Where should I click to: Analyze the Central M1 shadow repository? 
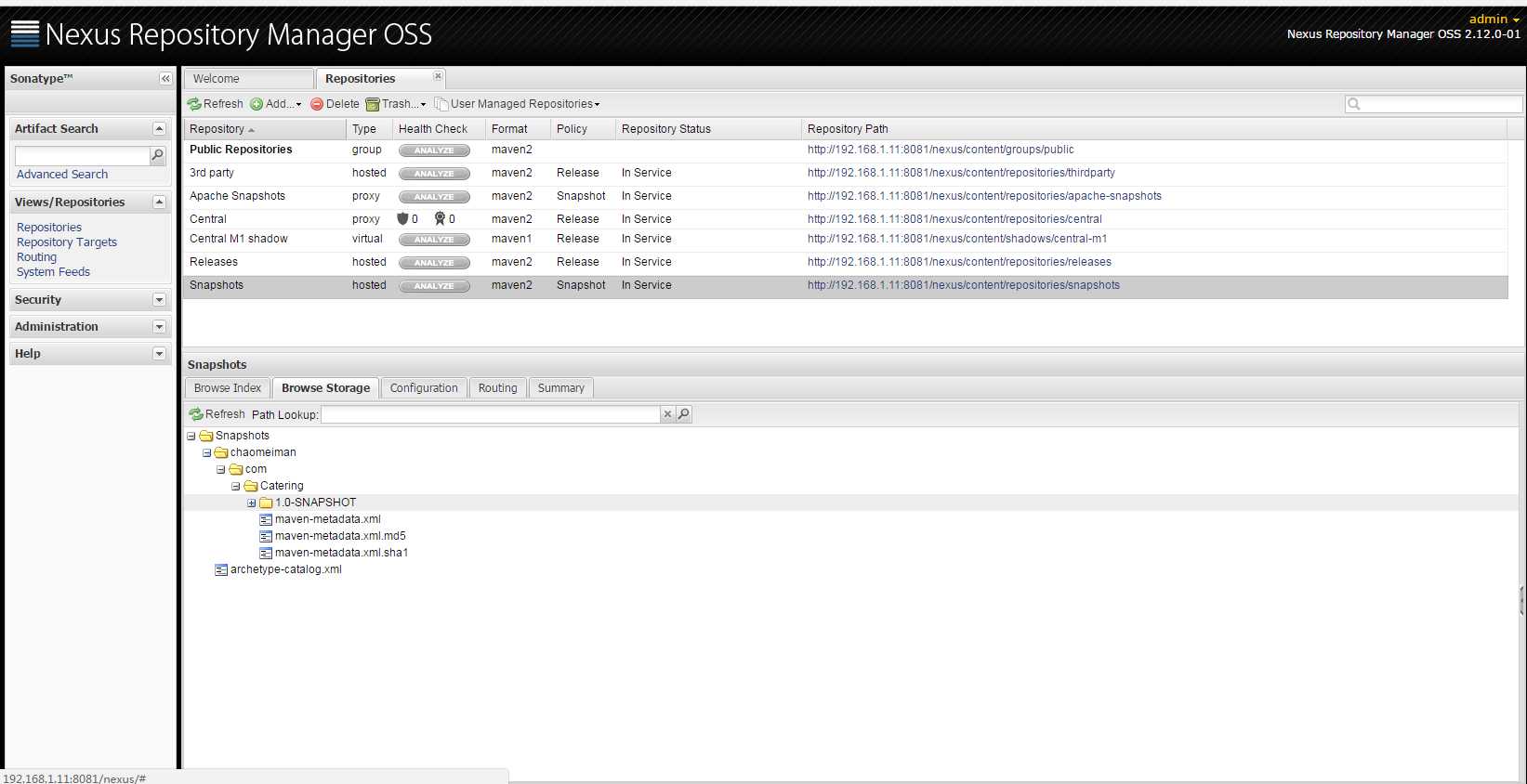pos(434,240)
